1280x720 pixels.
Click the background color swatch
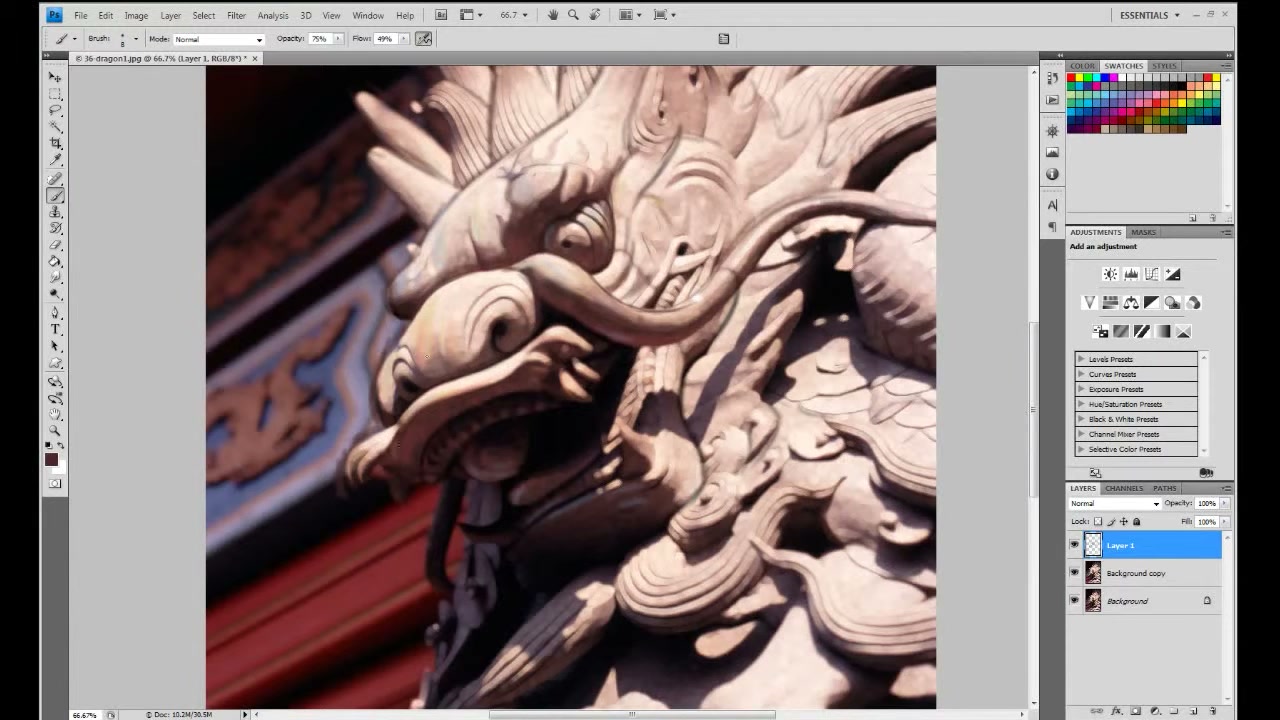pos(60,467)
